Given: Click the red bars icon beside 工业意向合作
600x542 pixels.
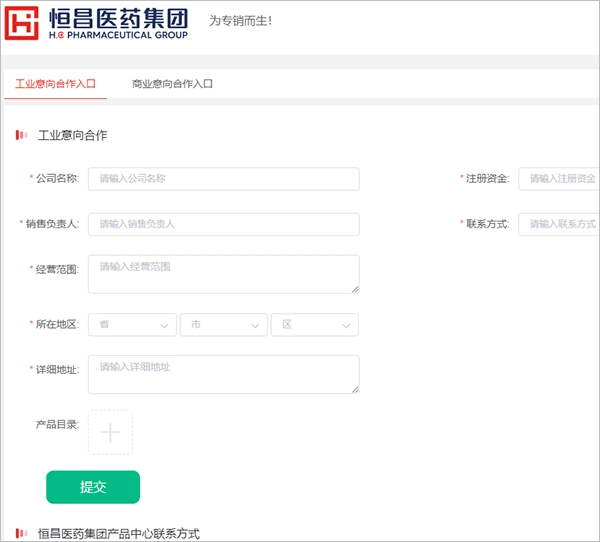Looking at the screenshot, I should (21, 135).
